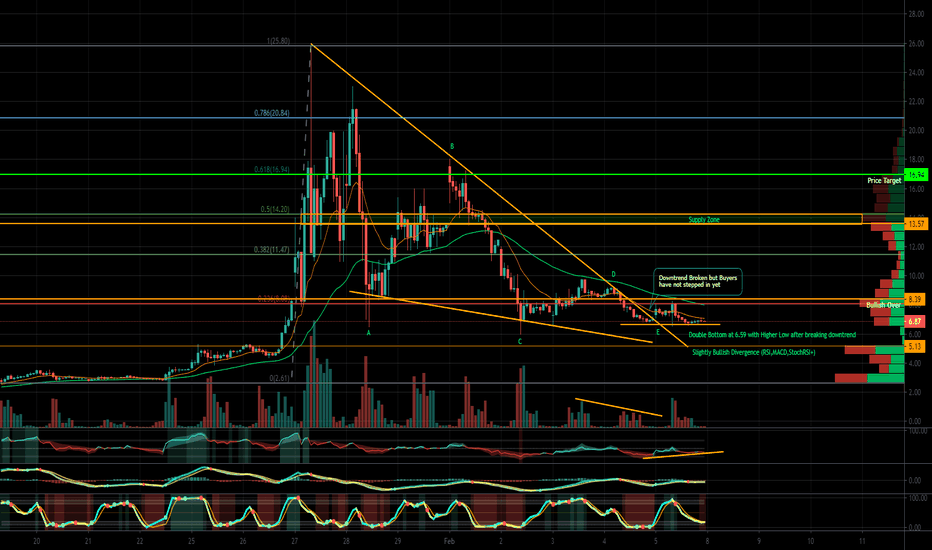Click wave label D
The image size is (932, 550).
click(613, 275)
